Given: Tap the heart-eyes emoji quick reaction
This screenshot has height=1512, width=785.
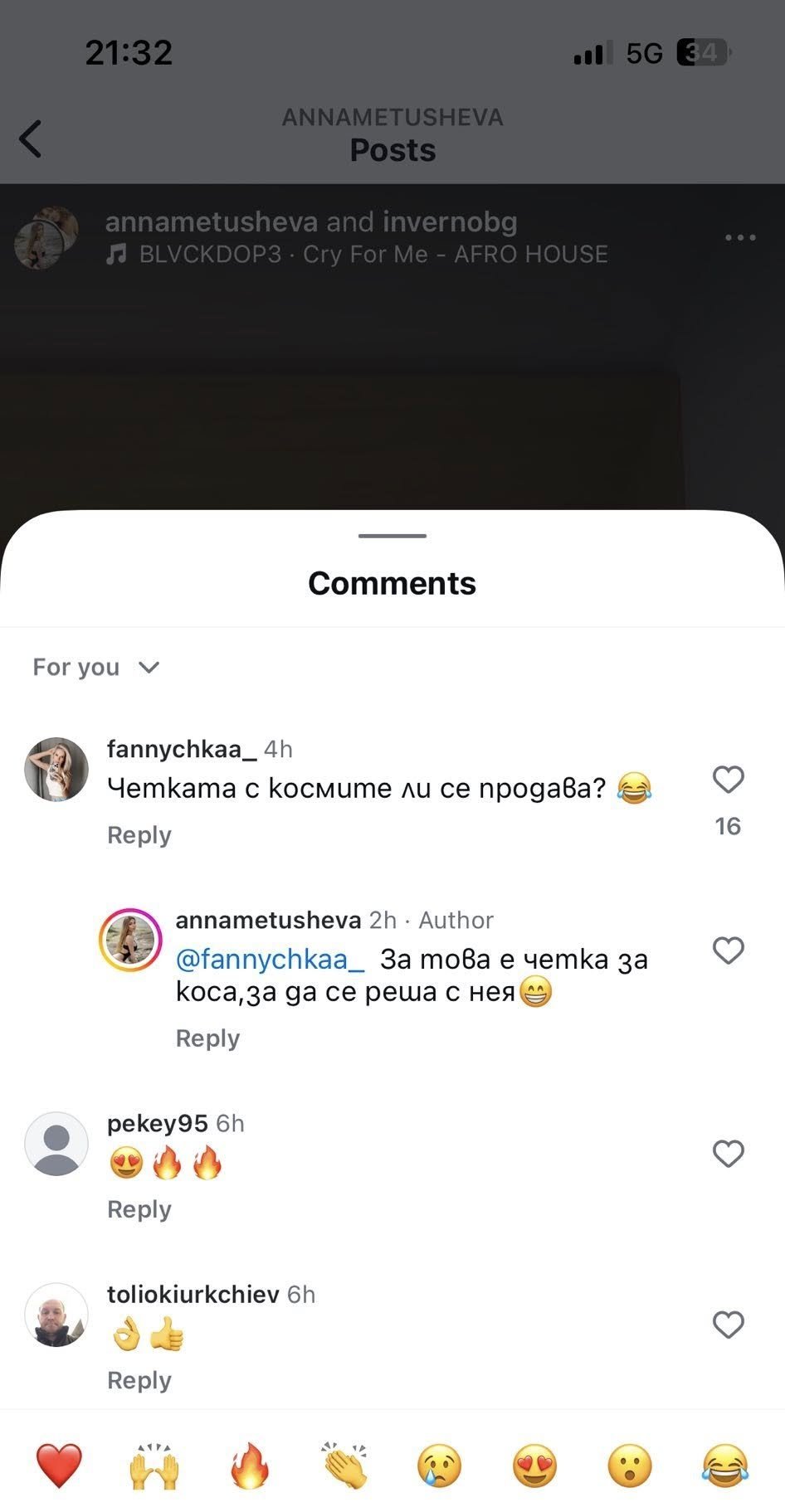Looking at the screenshot, I should tap(535, 1465).
